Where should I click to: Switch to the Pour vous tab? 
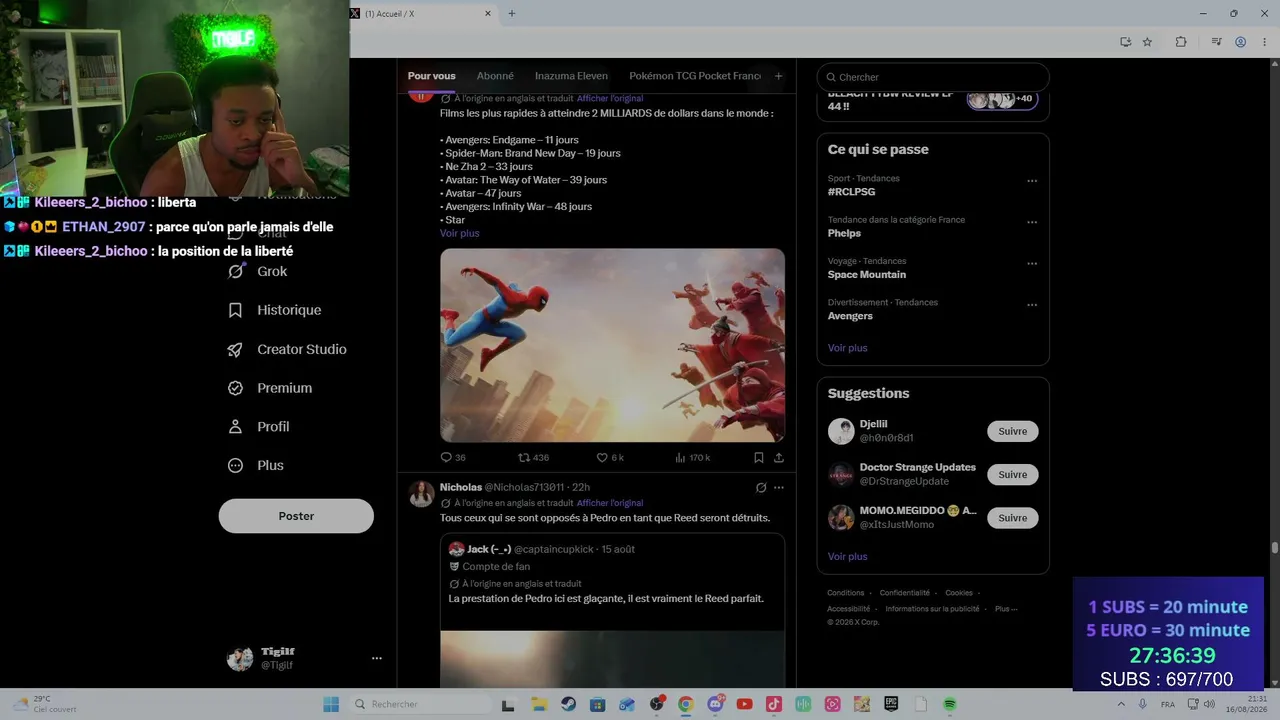pyautogui.click(x=431, y=76)
